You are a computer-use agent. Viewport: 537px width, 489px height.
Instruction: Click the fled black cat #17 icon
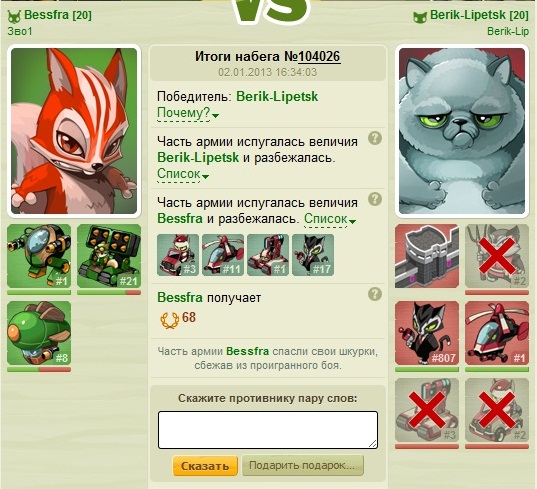coord(313,255)
